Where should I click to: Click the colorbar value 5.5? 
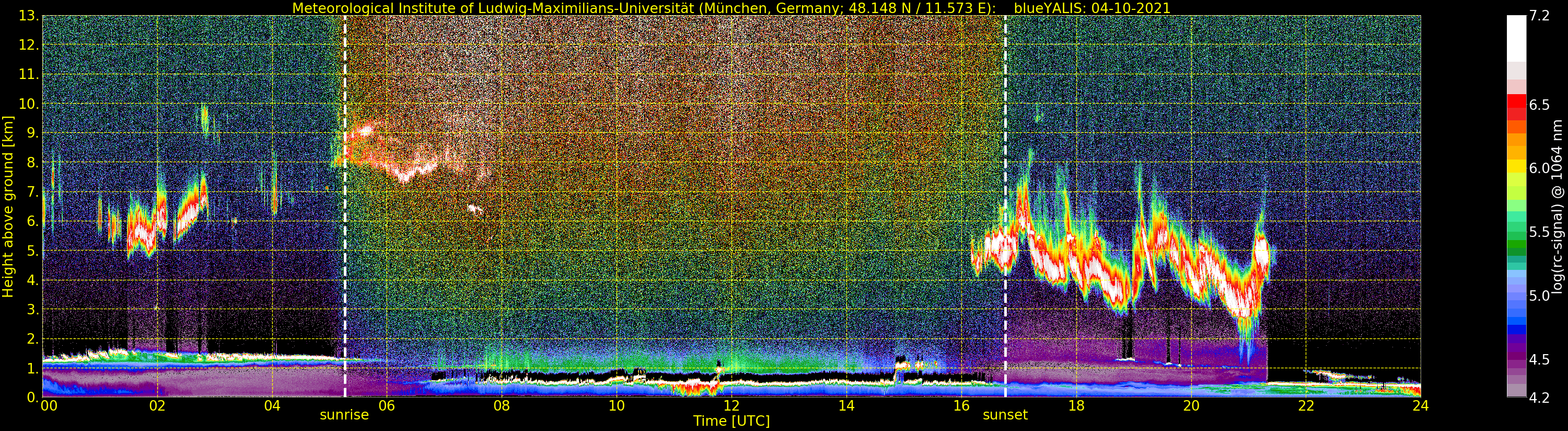[x=1539, y=232]
